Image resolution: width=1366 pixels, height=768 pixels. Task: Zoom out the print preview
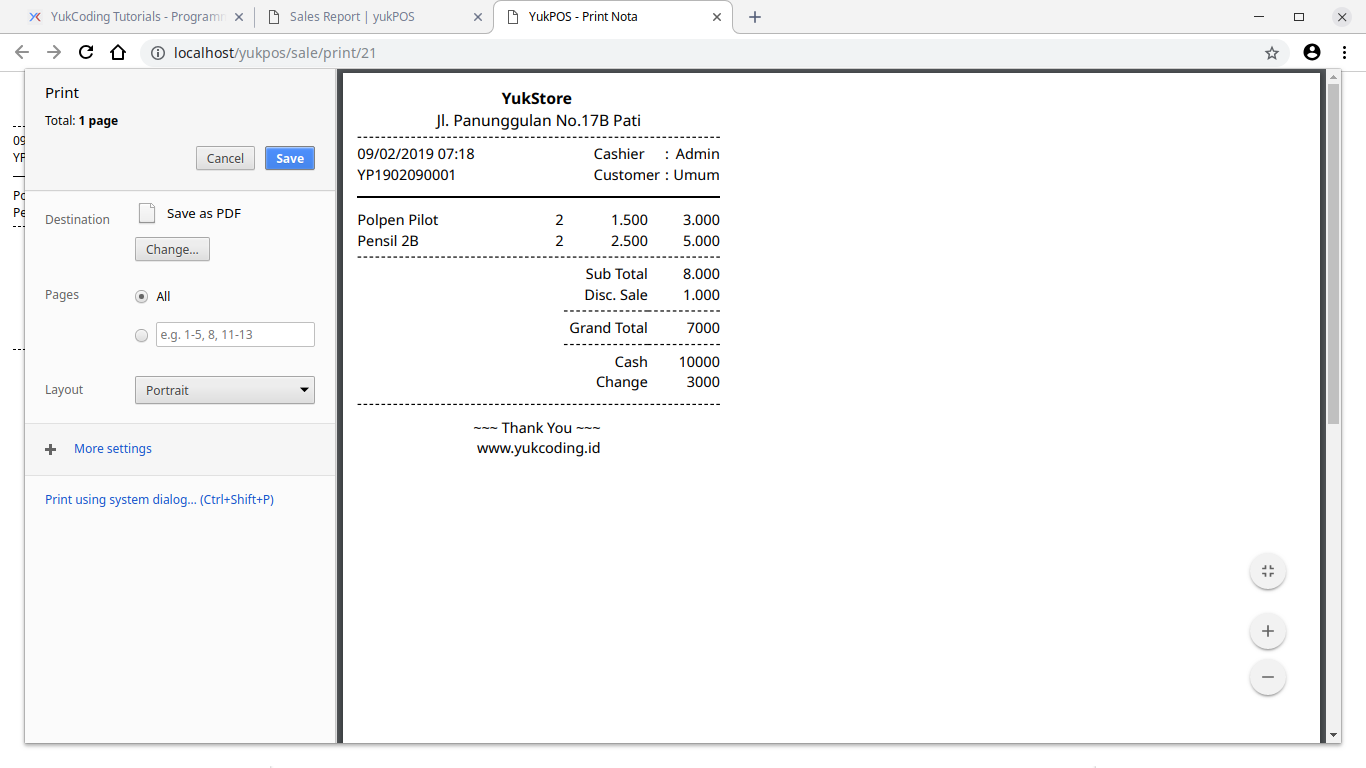[1268, 677]
